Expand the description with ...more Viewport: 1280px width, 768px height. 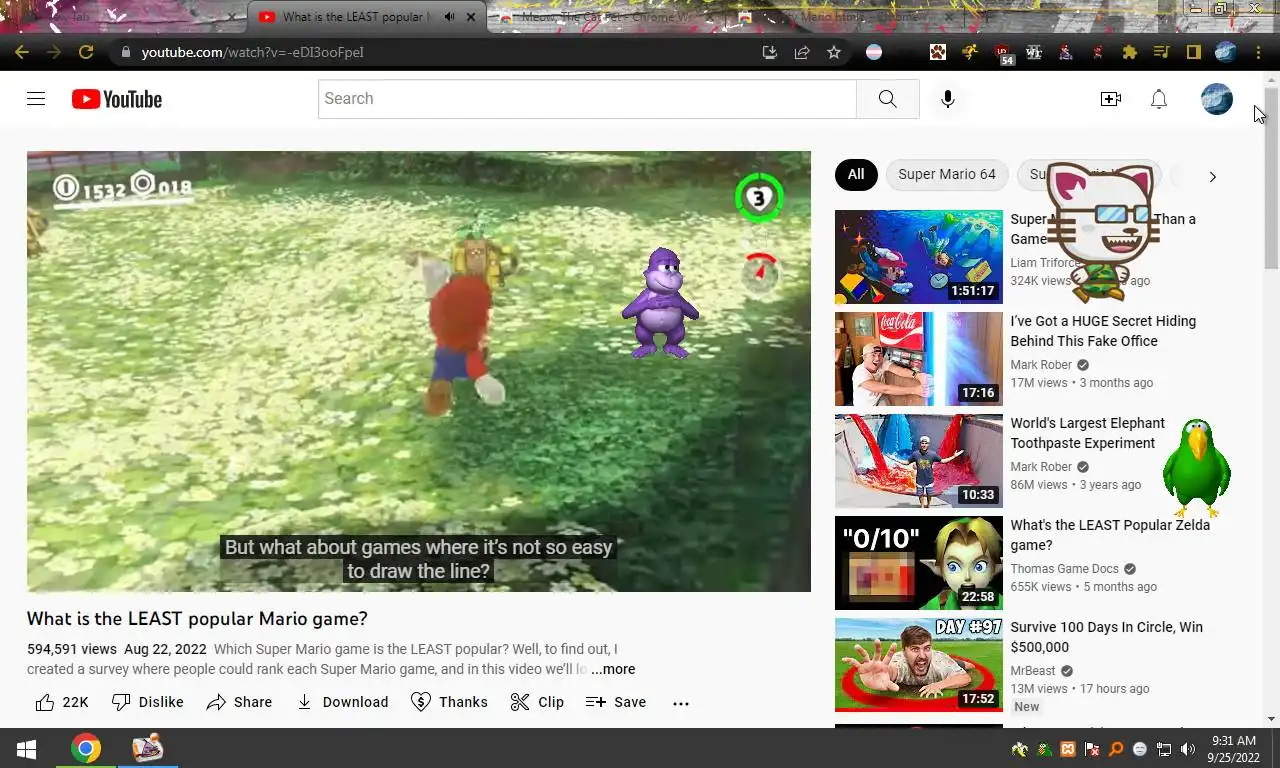[613, 669]
